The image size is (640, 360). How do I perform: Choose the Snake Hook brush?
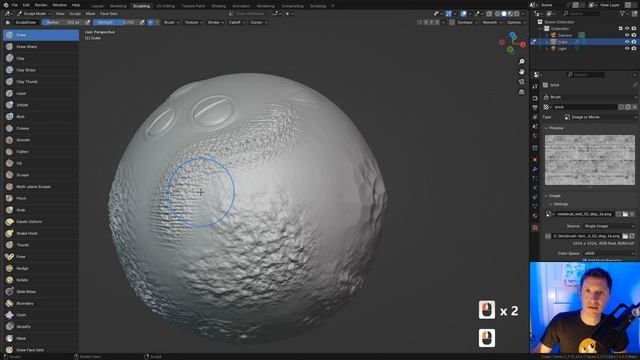[x=41, y=233]
